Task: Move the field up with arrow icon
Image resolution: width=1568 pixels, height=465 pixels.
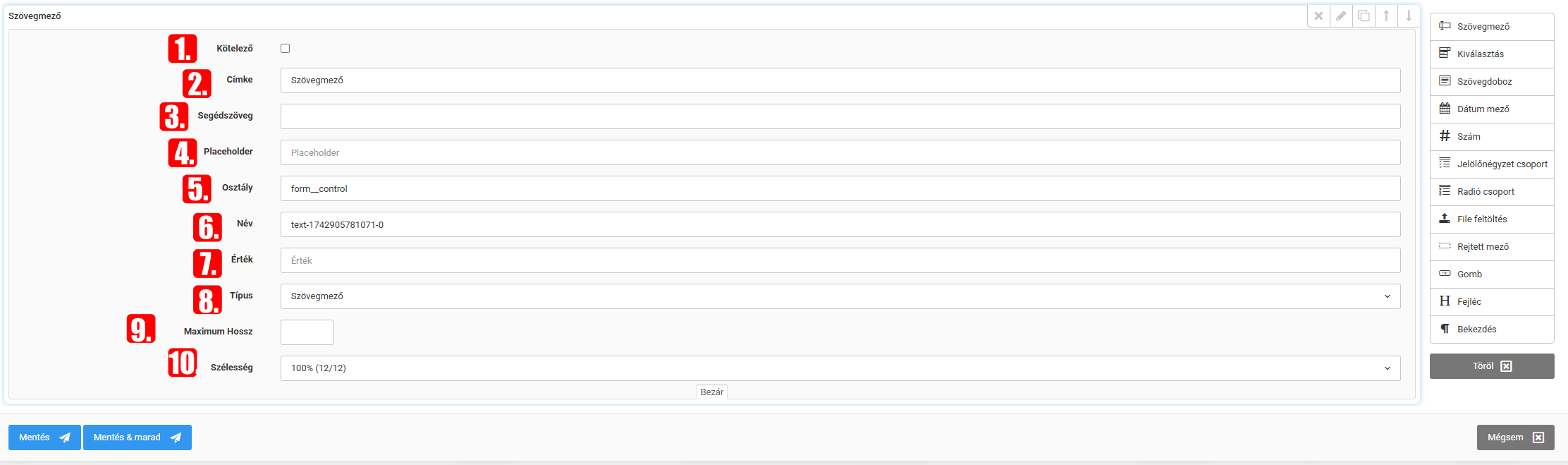Action: [x=1386, y=16]
